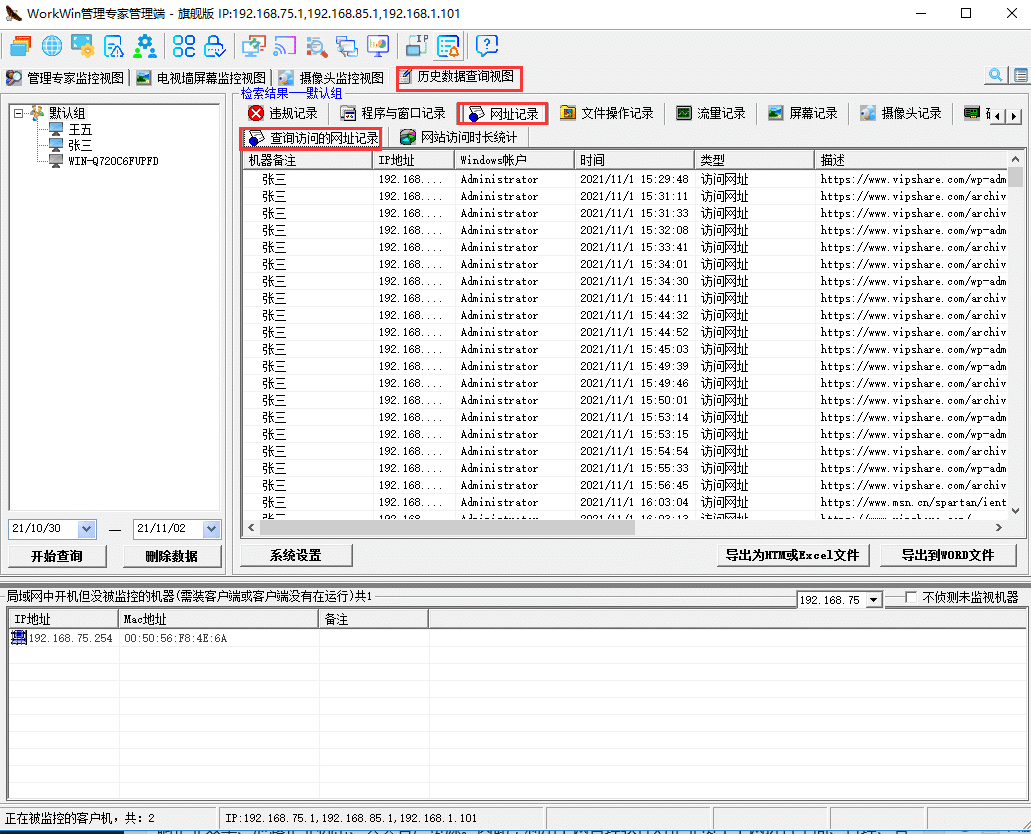Click 导出到WORD文件 button
The width and height of the screenshot is (1031, 834).
(x=948, y=556)
